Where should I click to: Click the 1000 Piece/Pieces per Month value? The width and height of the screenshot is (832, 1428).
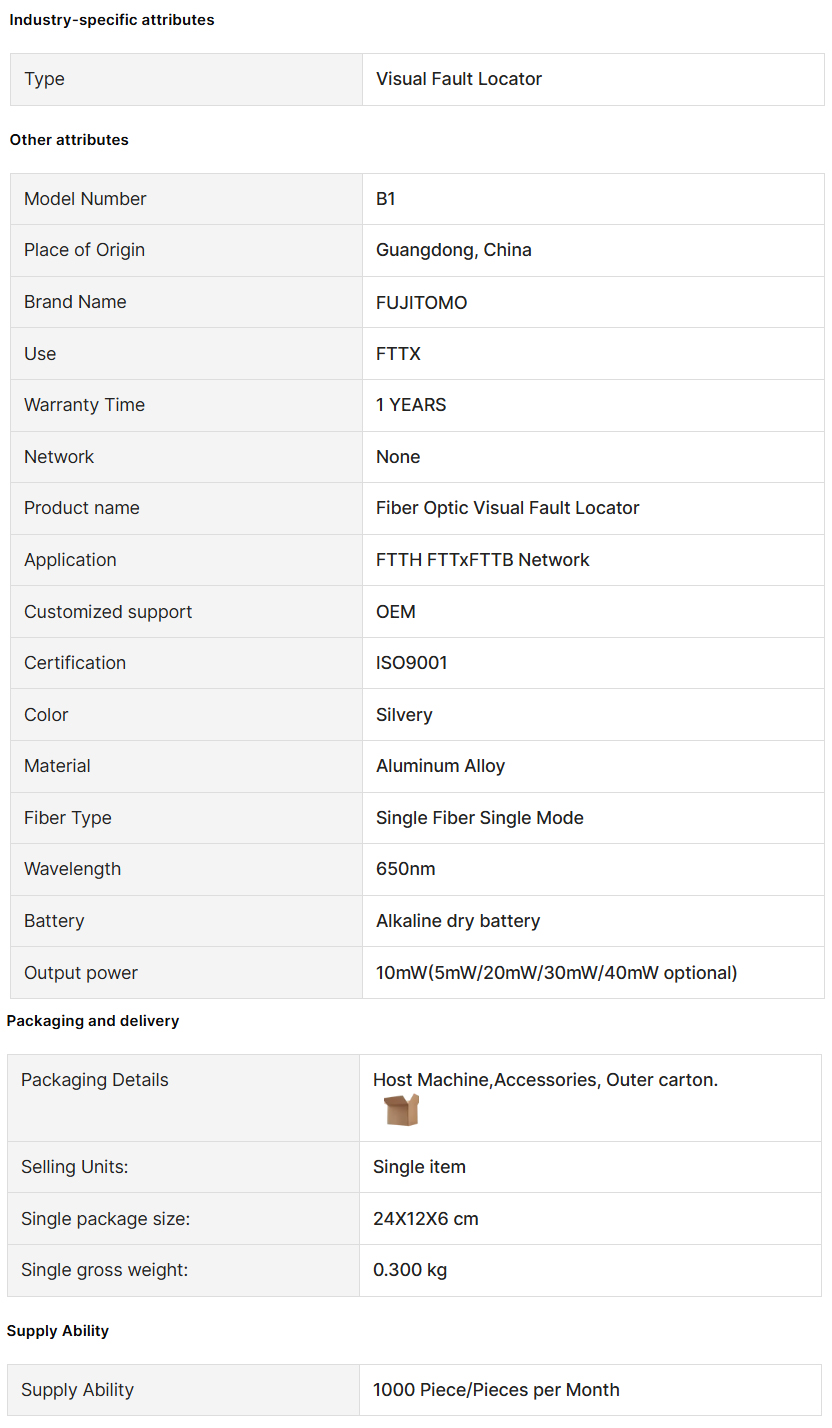[496, 1390]
